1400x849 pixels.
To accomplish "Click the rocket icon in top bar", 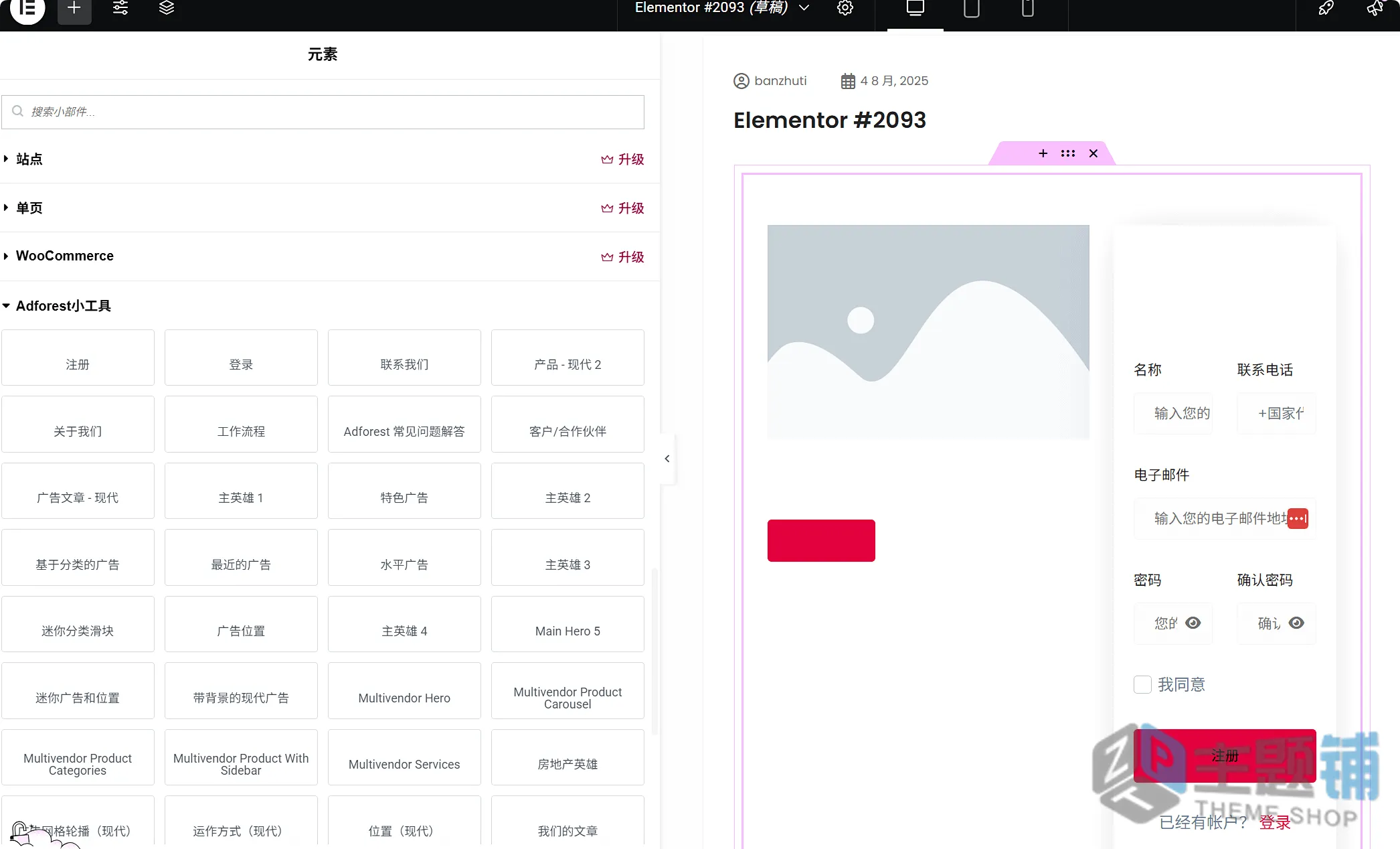I will tap(1326, 8).
